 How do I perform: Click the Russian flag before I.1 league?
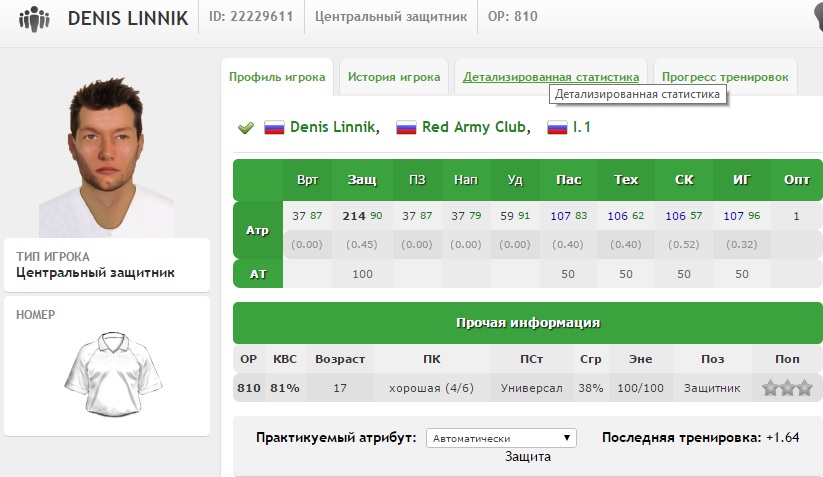[x=557, y=128]
